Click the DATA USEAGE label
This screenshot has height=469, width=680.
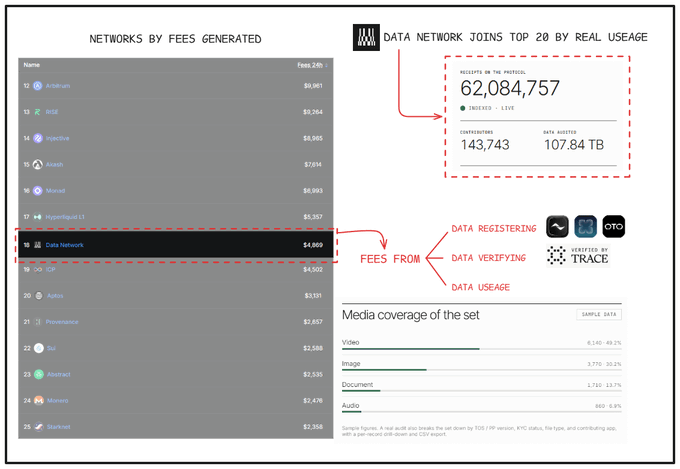pos(481,287)
